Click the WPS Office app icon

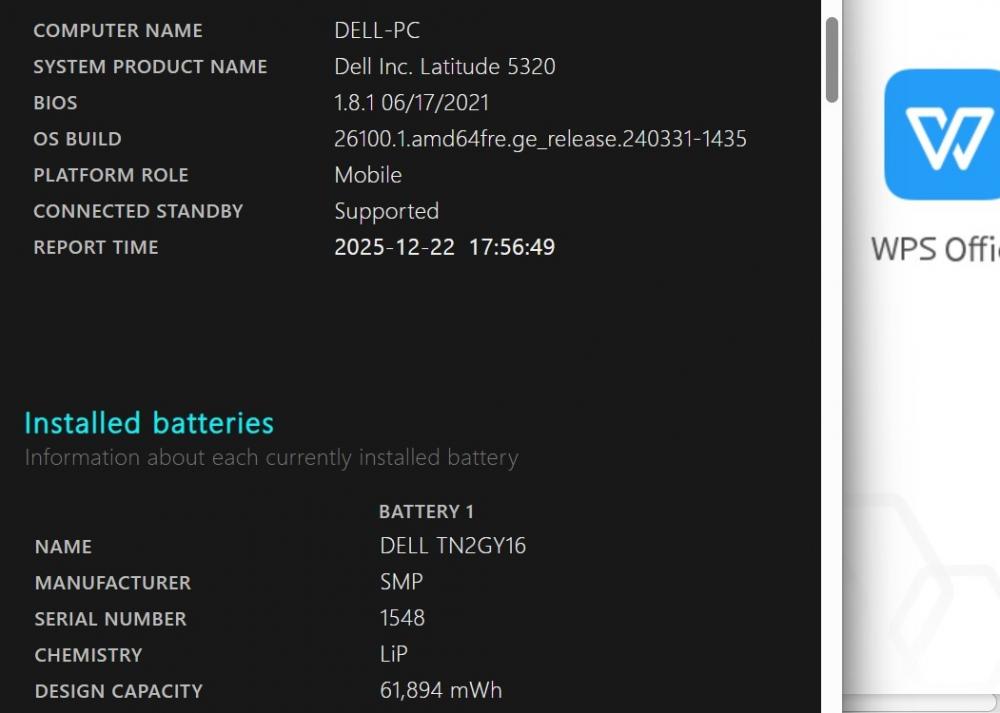[x=942, y=134]
